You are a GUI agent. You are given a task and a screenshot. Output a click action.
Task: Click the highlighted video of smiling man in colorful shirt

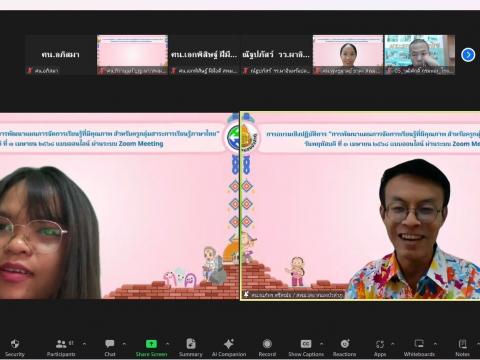point(360,206)
